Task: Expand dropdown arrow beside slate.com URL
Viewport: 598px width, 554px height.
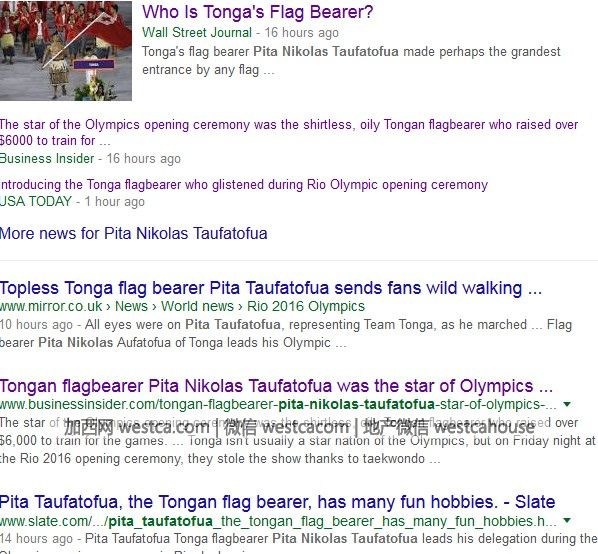Action: tap(567, 520)
